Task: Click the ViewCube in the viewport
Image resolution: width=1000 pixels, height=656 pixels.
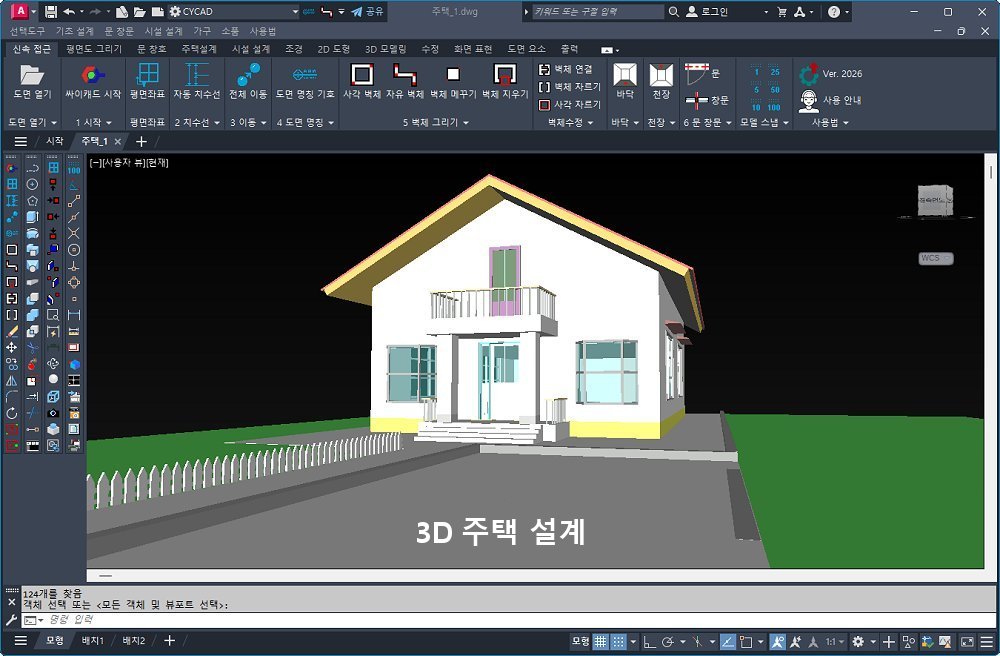Action: [x=935, y=200]
